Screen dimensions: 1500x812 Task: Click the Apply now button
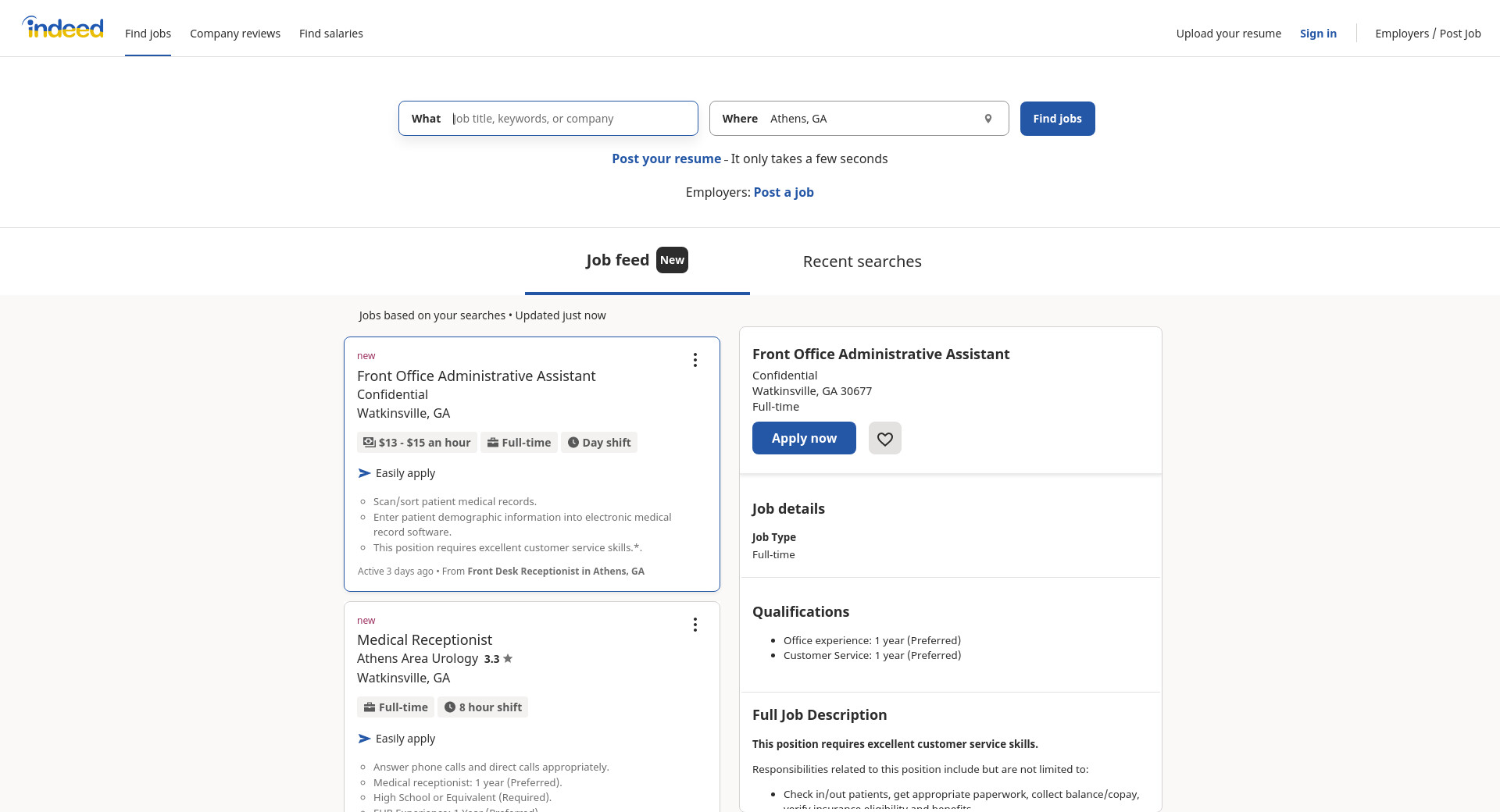(804, 439)
